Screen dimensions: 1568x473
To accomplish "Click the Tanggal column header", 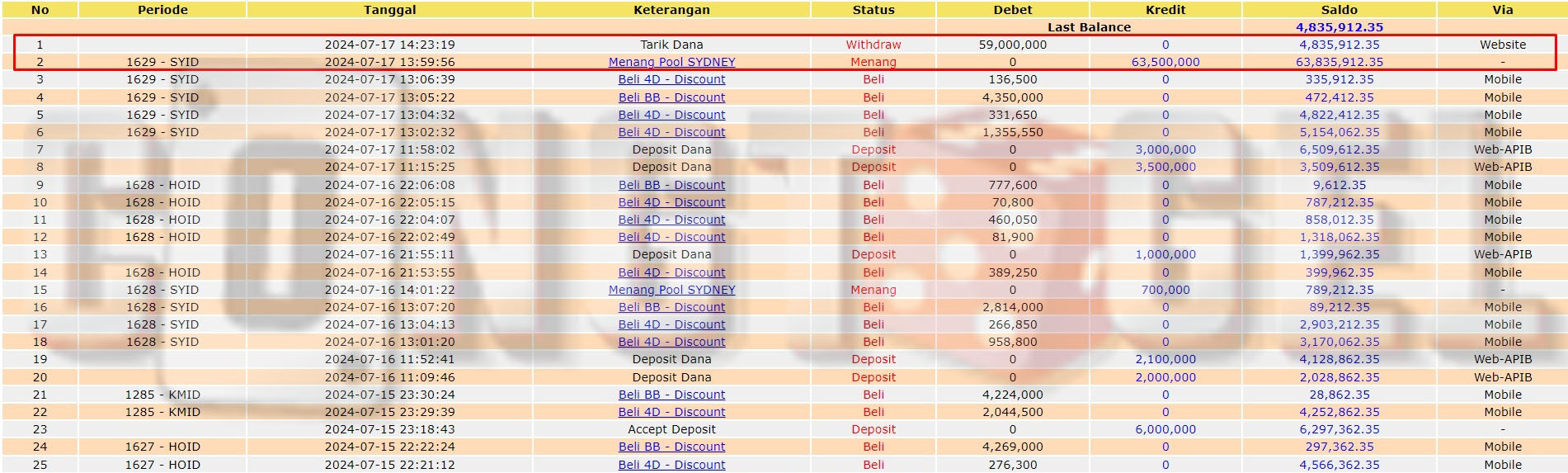I will tap(389, 10).
